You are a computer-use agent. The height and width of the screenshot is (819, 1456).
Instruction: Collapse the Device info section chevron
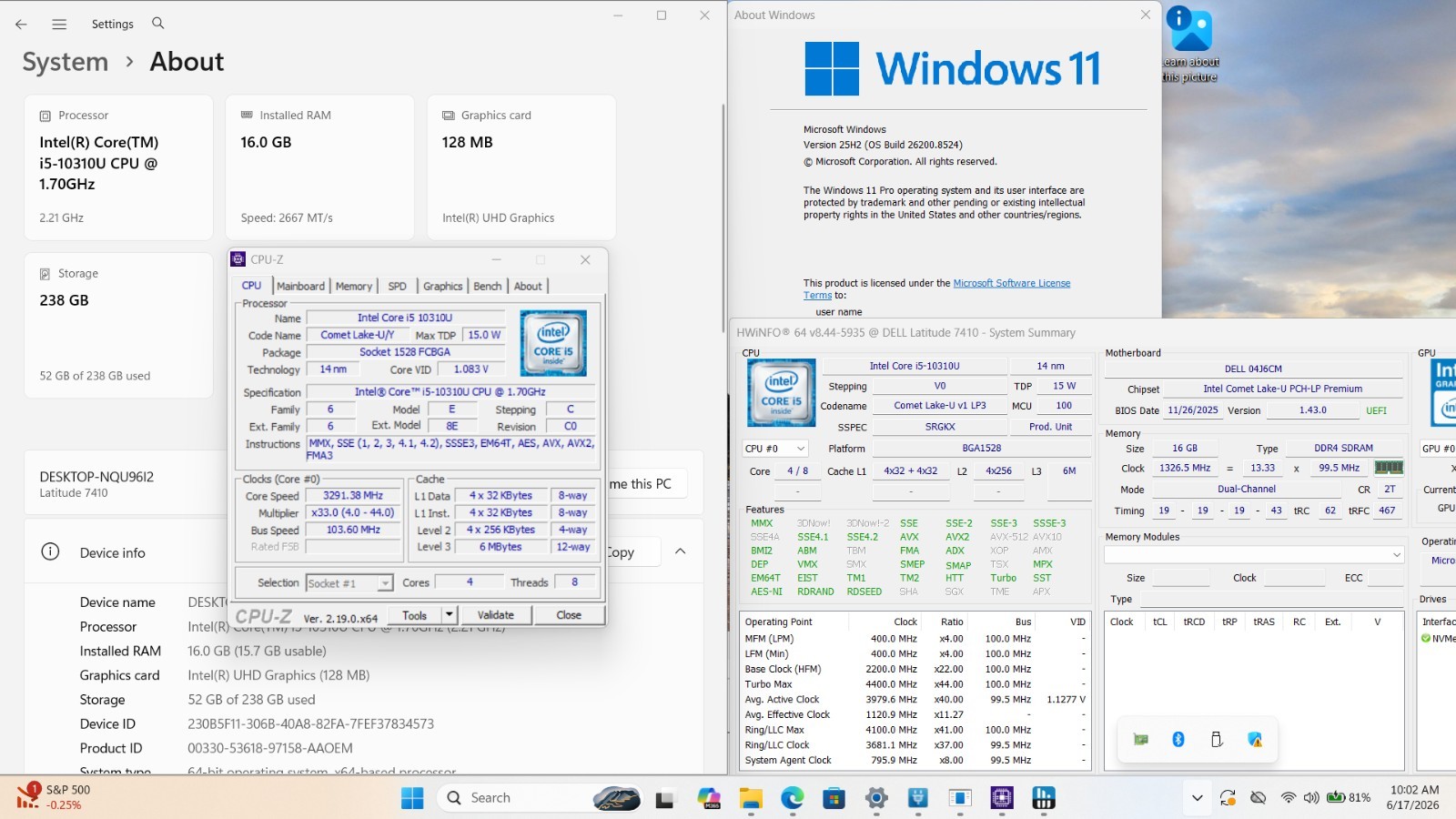tap(680, 551)
